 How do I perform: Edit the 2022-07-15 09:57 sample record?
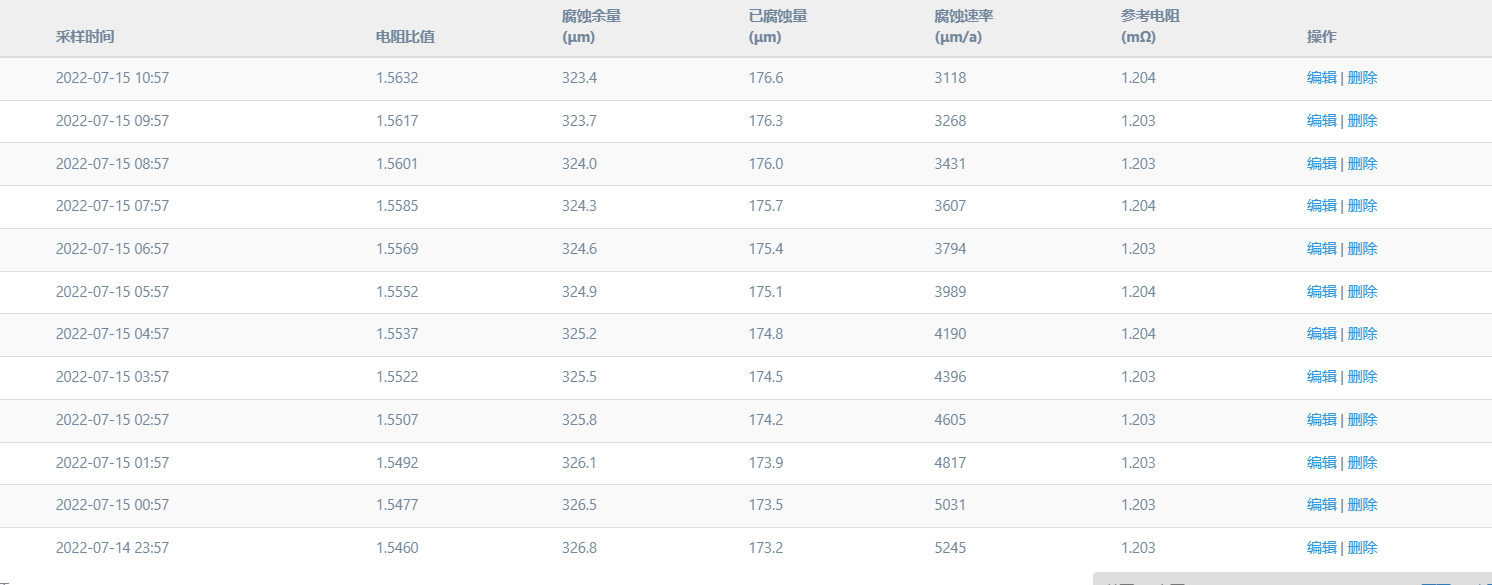pyautogui.click(x=1321, y=121)
